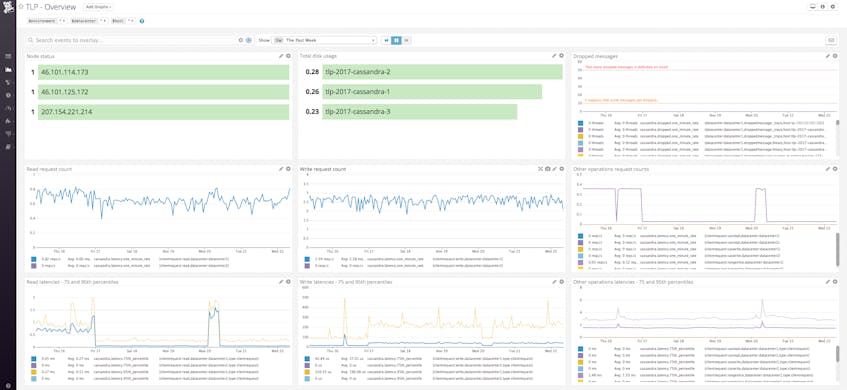Open Node status widget settings gear

point(288,56)
